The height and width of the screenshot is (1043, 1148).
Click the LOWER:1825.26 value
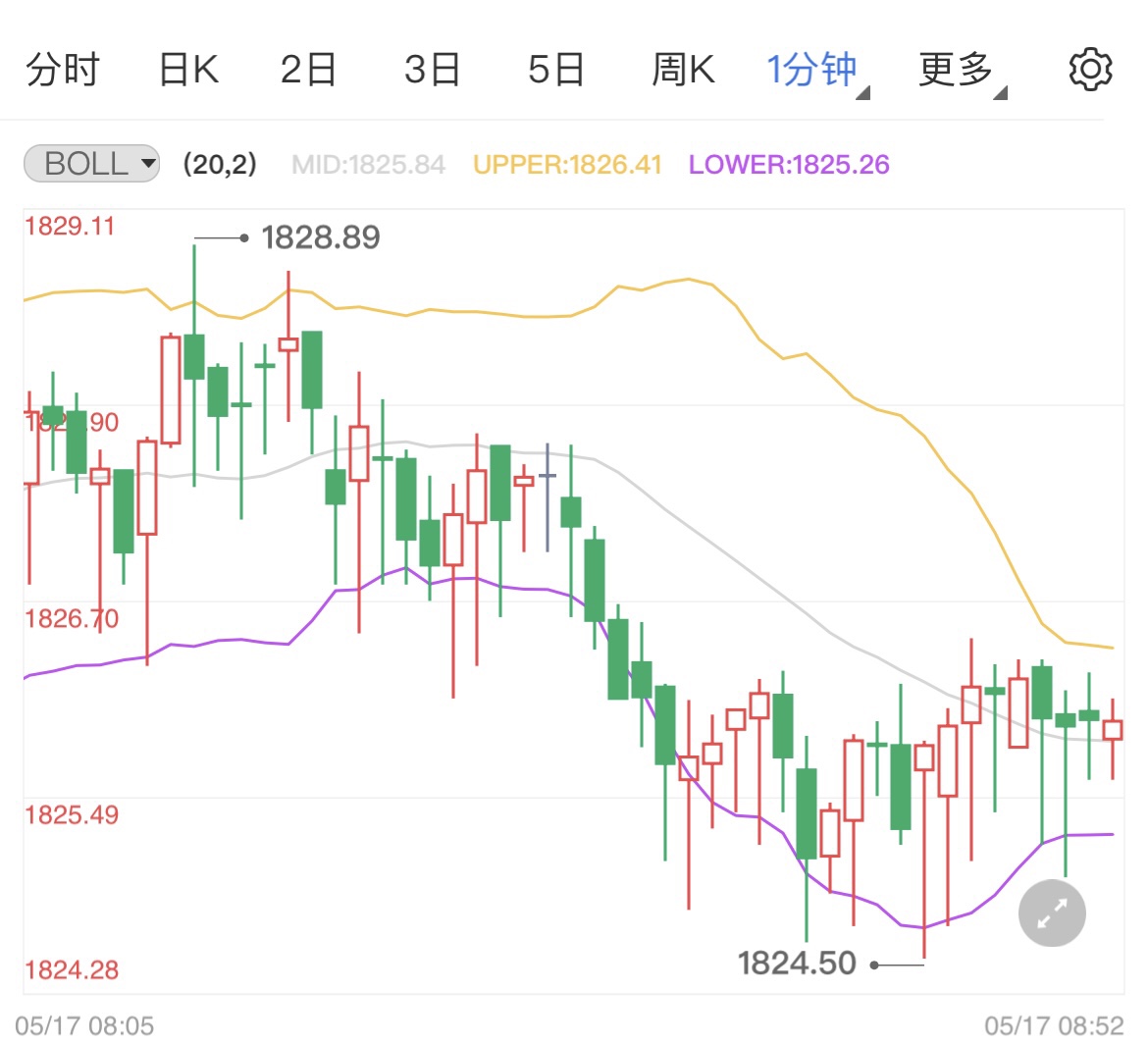(x=789, y=165)
